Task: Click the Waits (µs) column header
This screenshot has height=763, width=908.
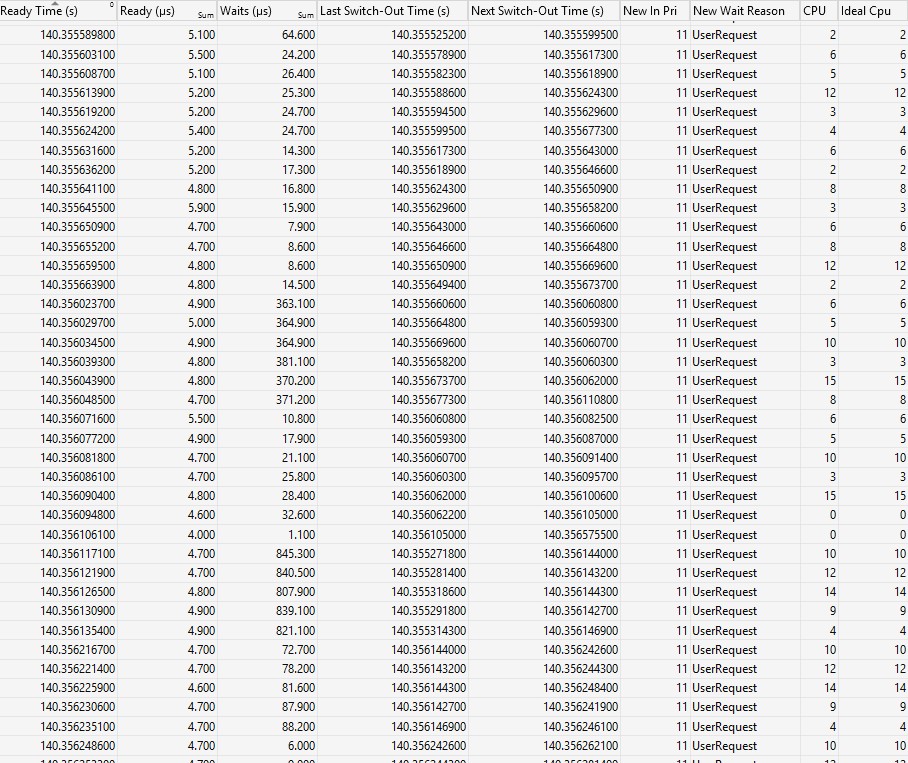Action: click(x=267, y=10)
